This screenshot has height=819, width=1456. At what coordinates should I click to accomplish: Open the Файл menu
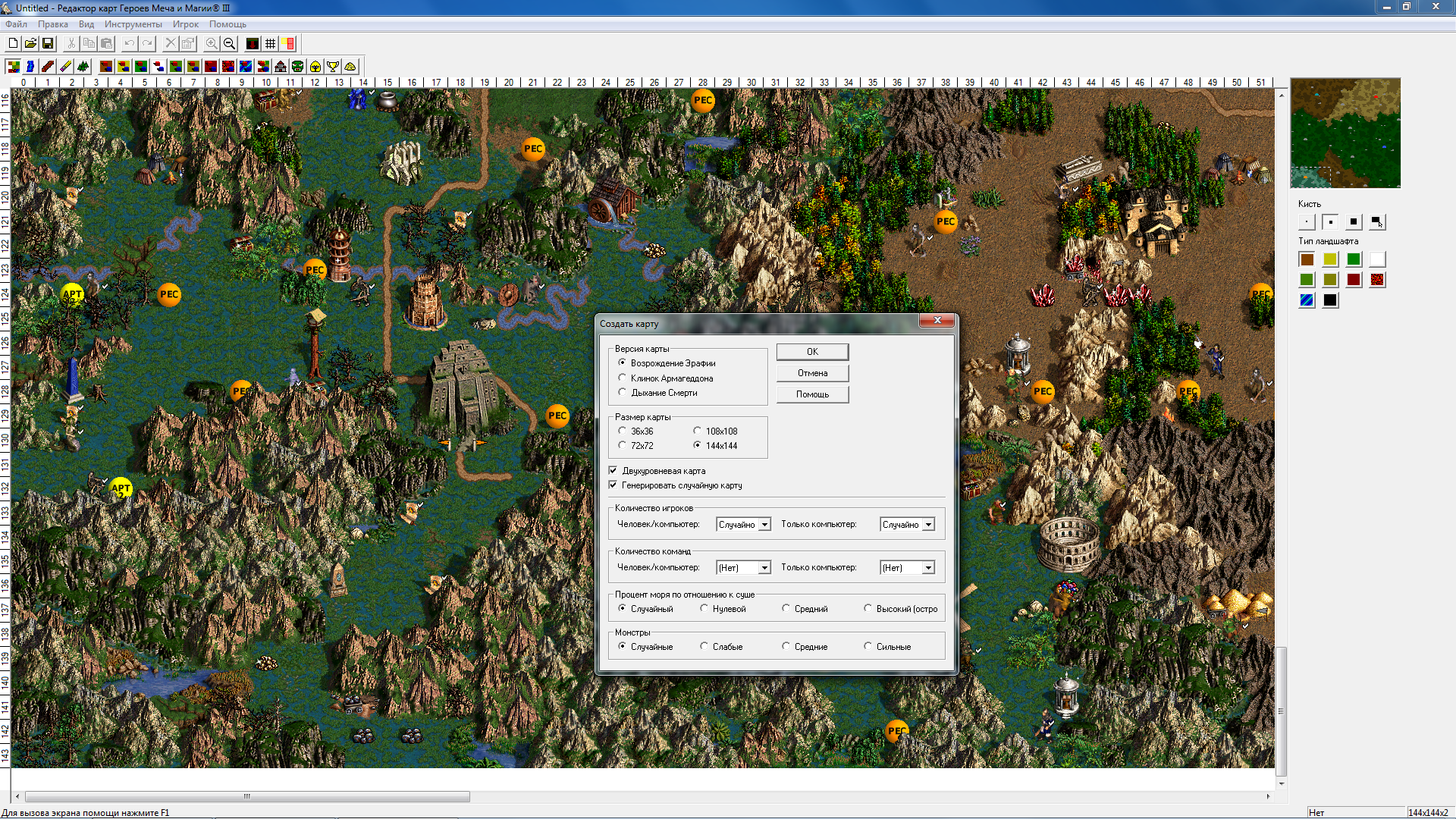(x=16, y=24)
